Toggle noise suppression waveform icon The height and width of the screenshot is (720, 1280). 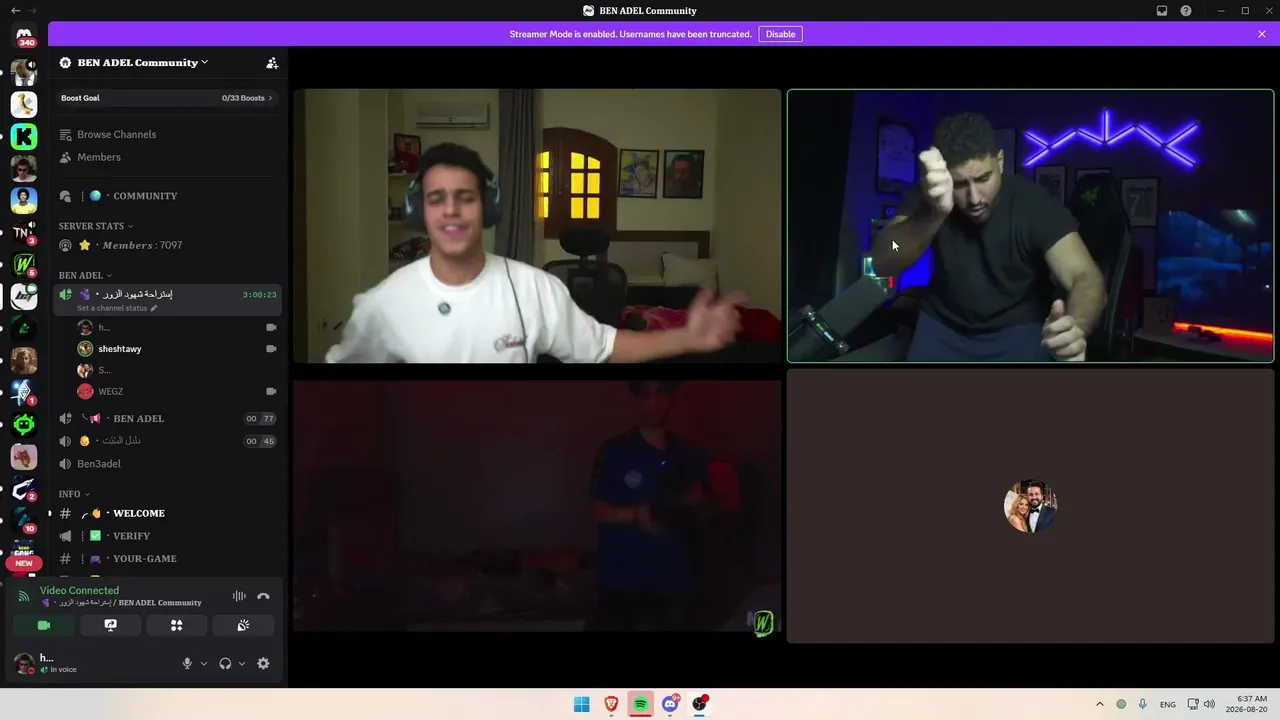pos(239,596)
